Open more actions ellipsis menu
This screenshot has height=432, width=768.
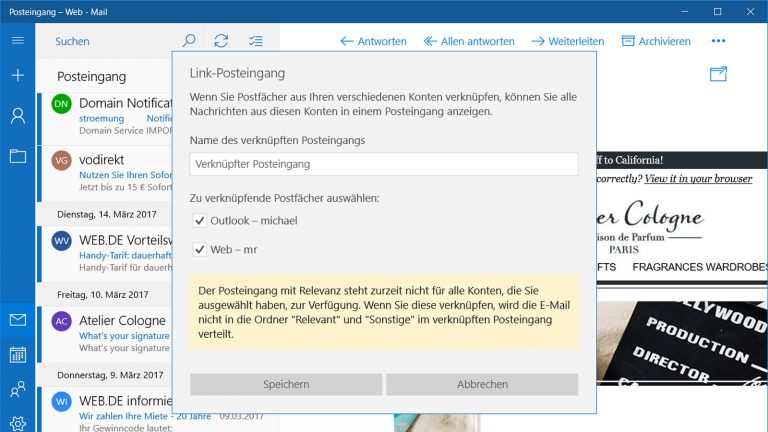click(x=719, y=41)
